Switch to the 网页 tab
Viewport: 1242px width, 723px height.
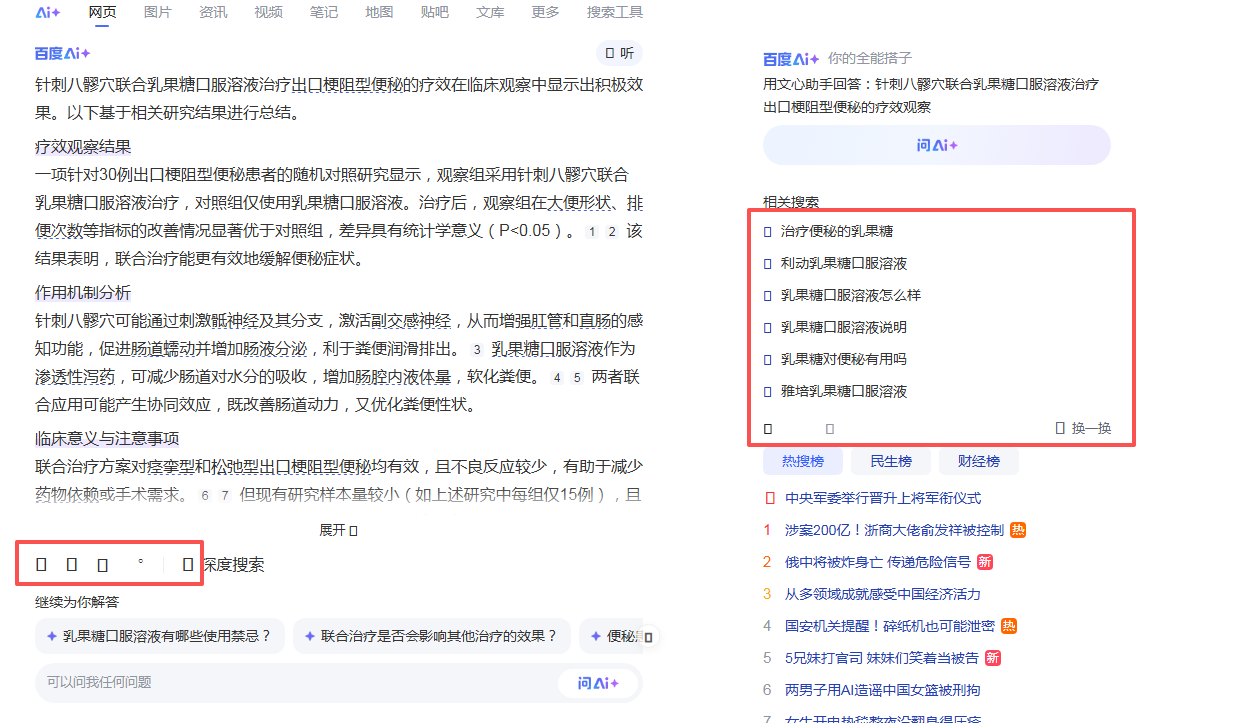pyautogui.click(x=102, y=12)
